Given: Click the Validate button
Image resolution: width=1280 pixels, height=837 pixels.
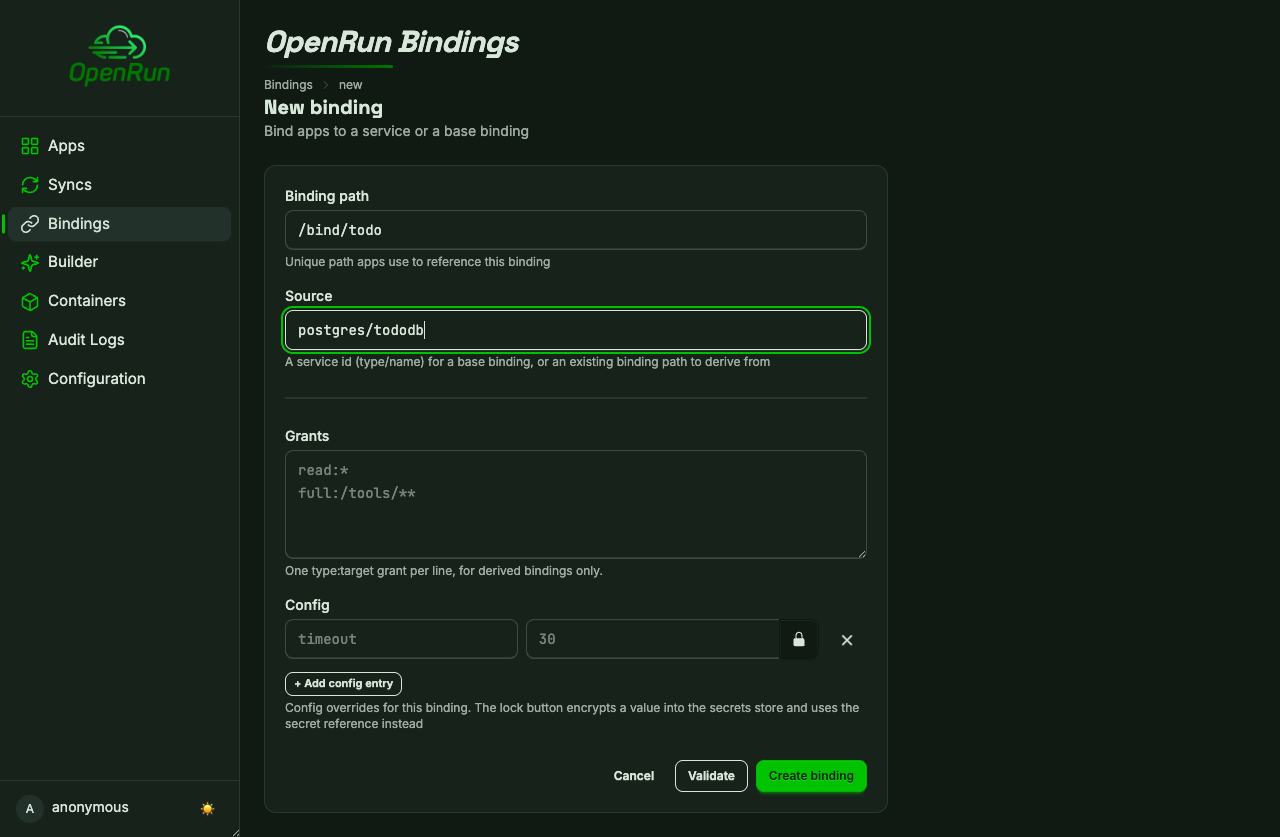Looking at the screenshot, I should point(711,776).
